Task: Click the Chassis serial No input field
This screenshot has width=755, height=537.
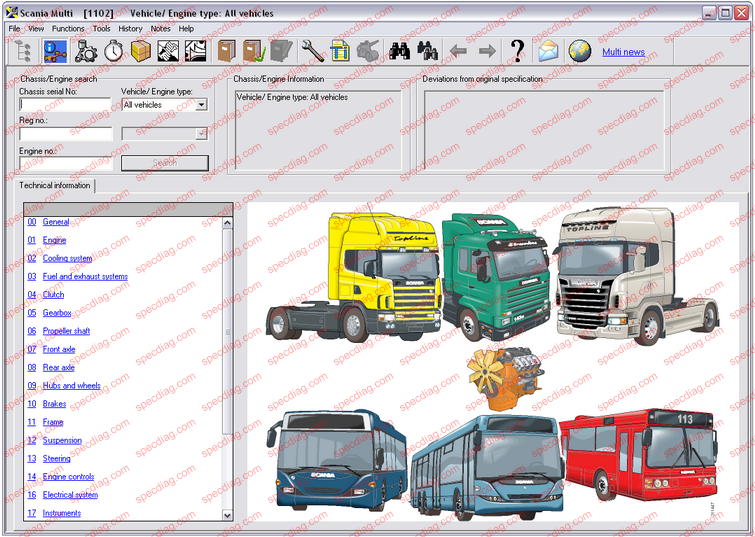Action: tap(65, 104)
